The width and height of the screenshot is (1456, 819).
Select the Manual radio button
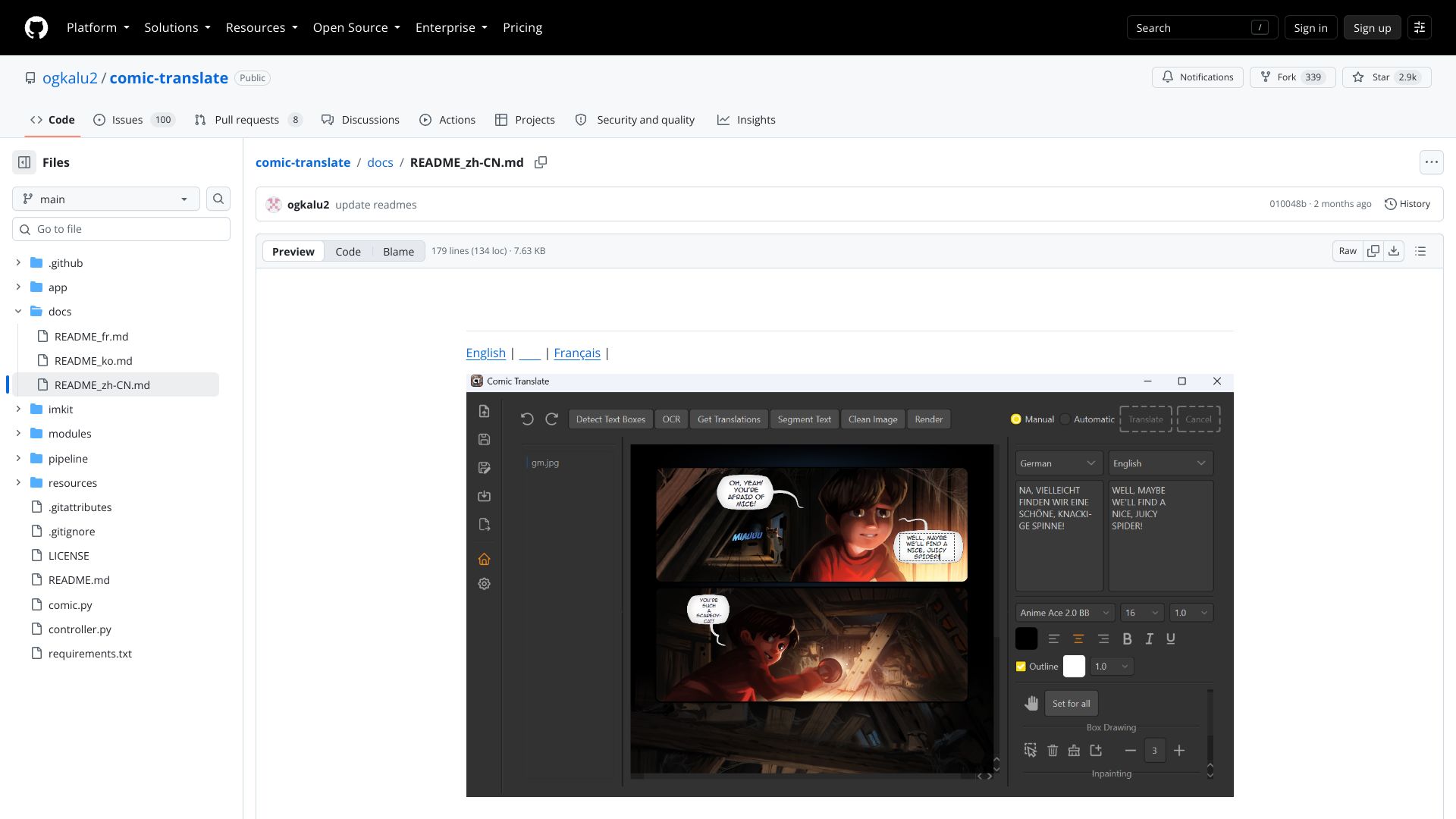point(1016,419)
